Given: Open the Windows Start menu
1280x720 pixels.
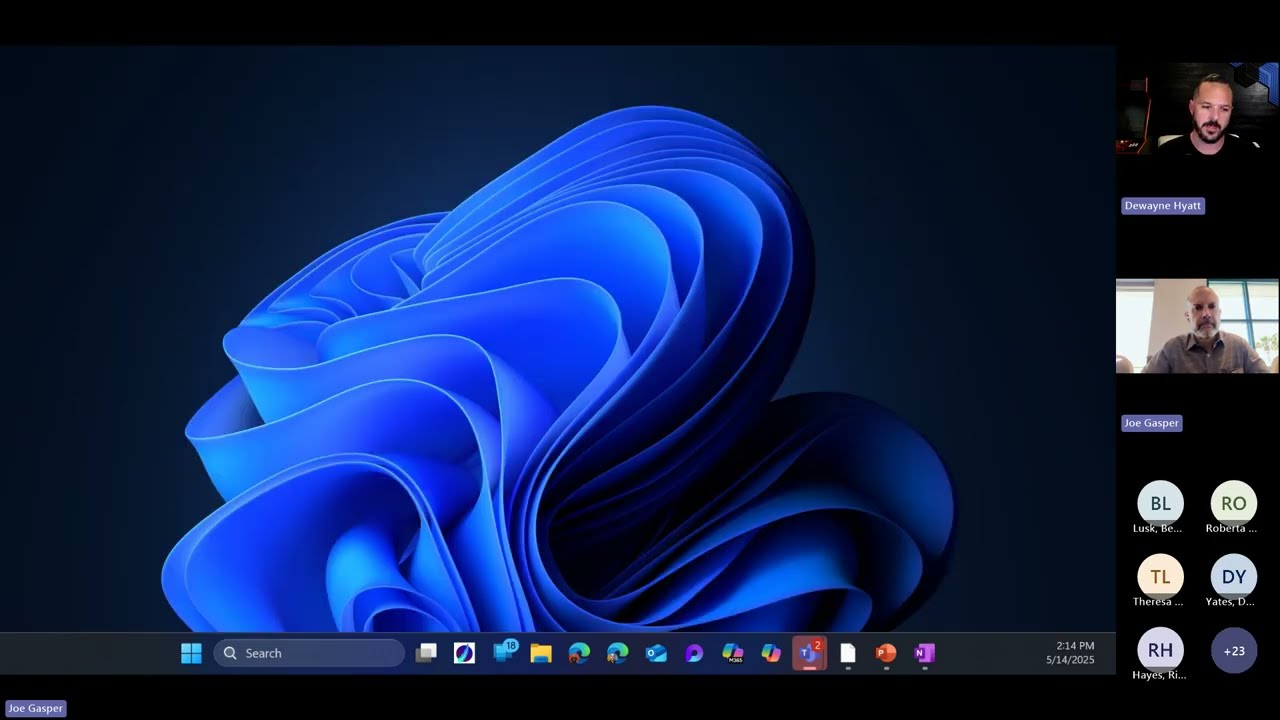Looking at the screenshot, I should click(x=191, y=653).
